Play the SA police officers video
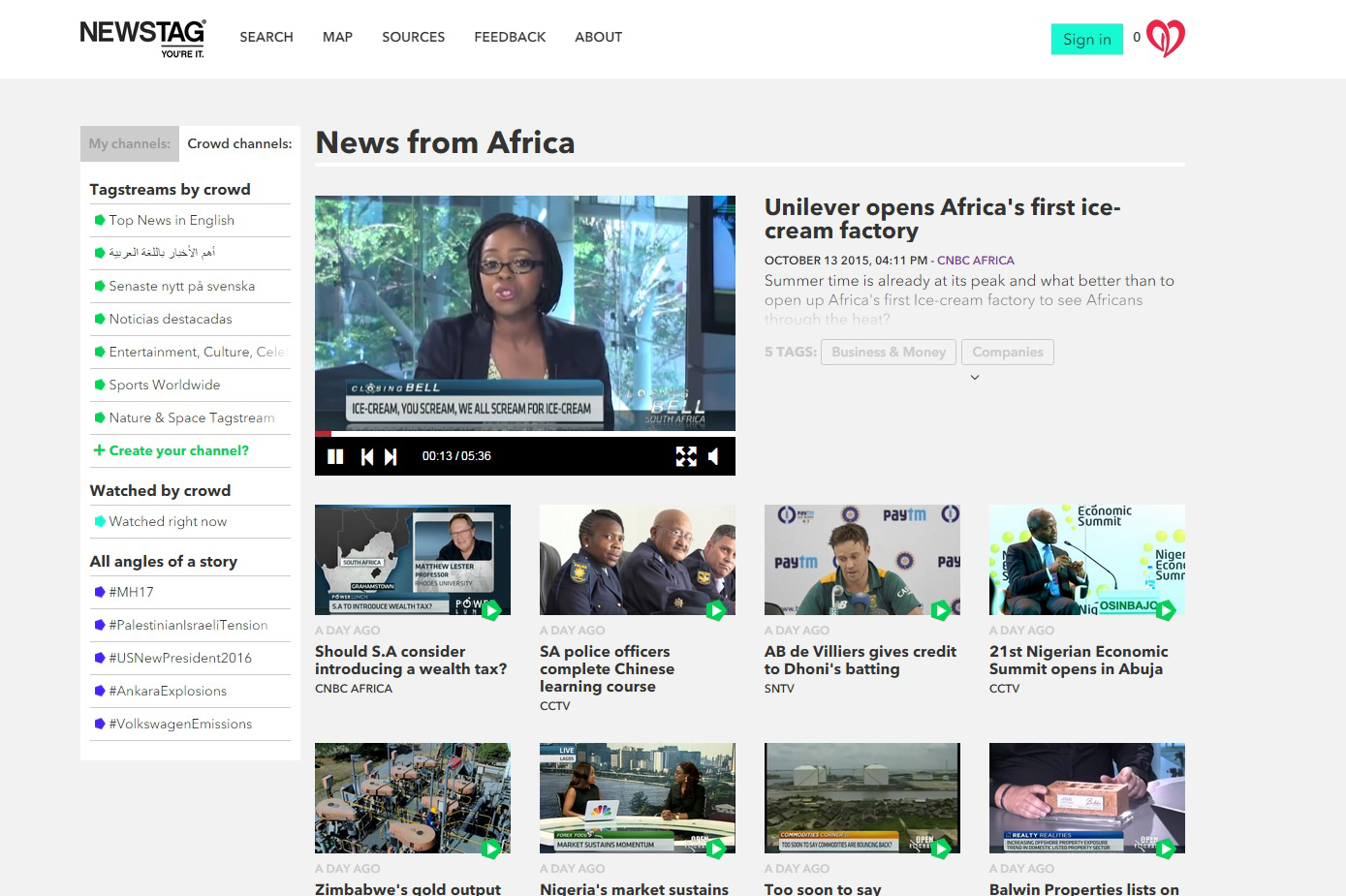Screen dimensions: 1346x896 coord(638,560)
